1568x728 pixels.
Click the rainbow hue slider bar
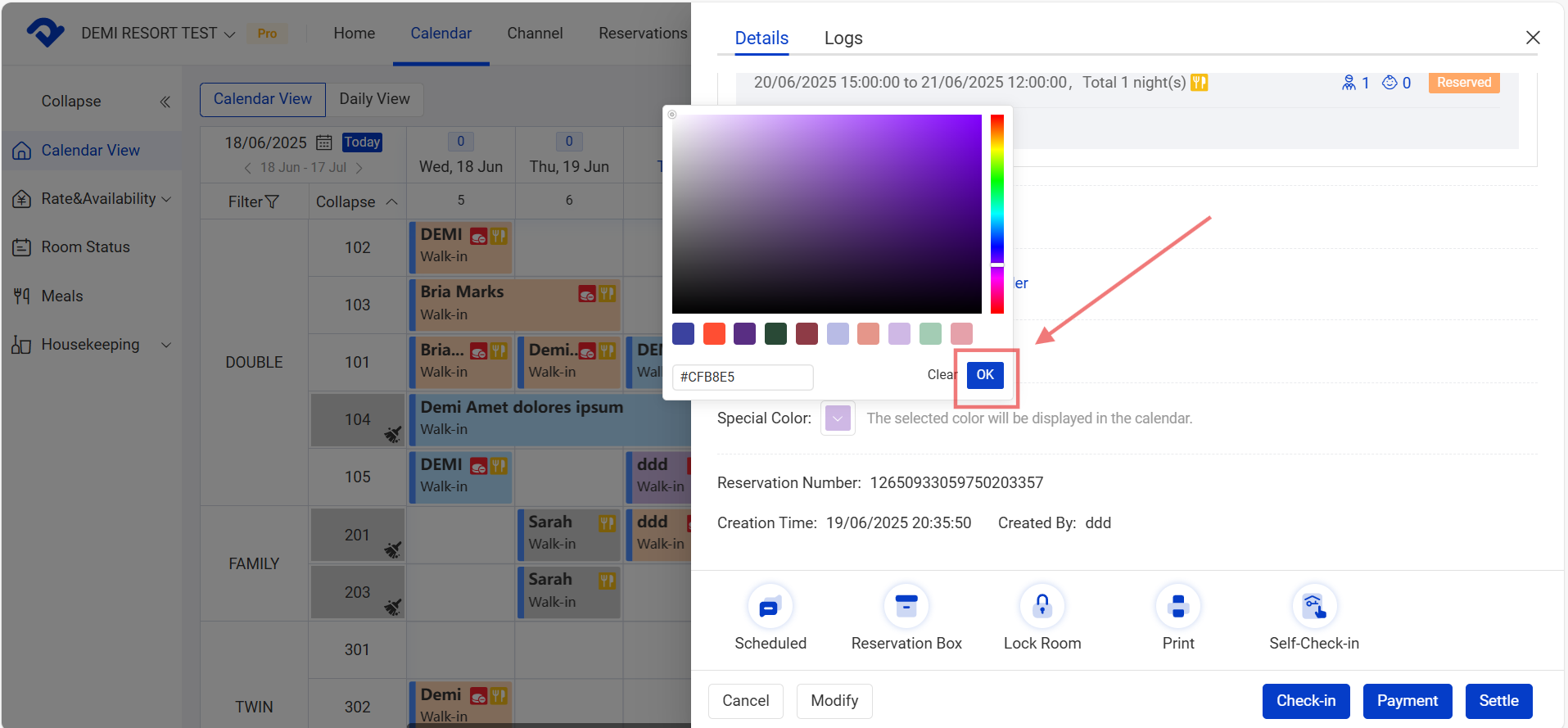(x=996, y=213)
